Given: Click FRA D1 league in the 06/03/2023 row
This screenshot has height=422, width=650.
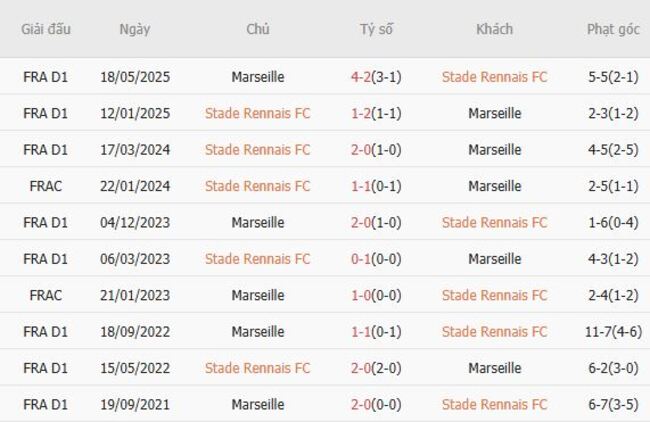Looking at the screenshot, I should click(46, 259).
